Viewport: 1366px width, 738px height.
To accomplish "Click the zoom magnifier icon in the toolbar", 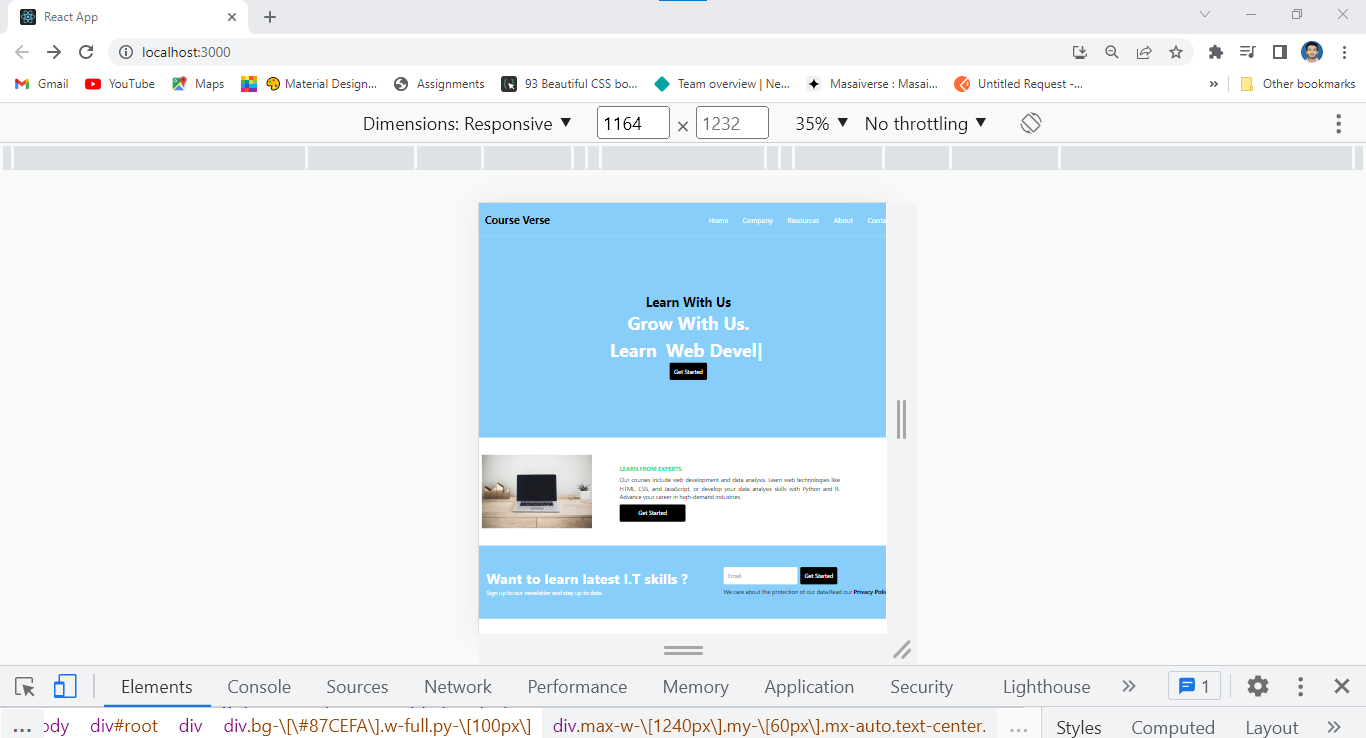I will pyautogui.click(x=1112, y=51).
